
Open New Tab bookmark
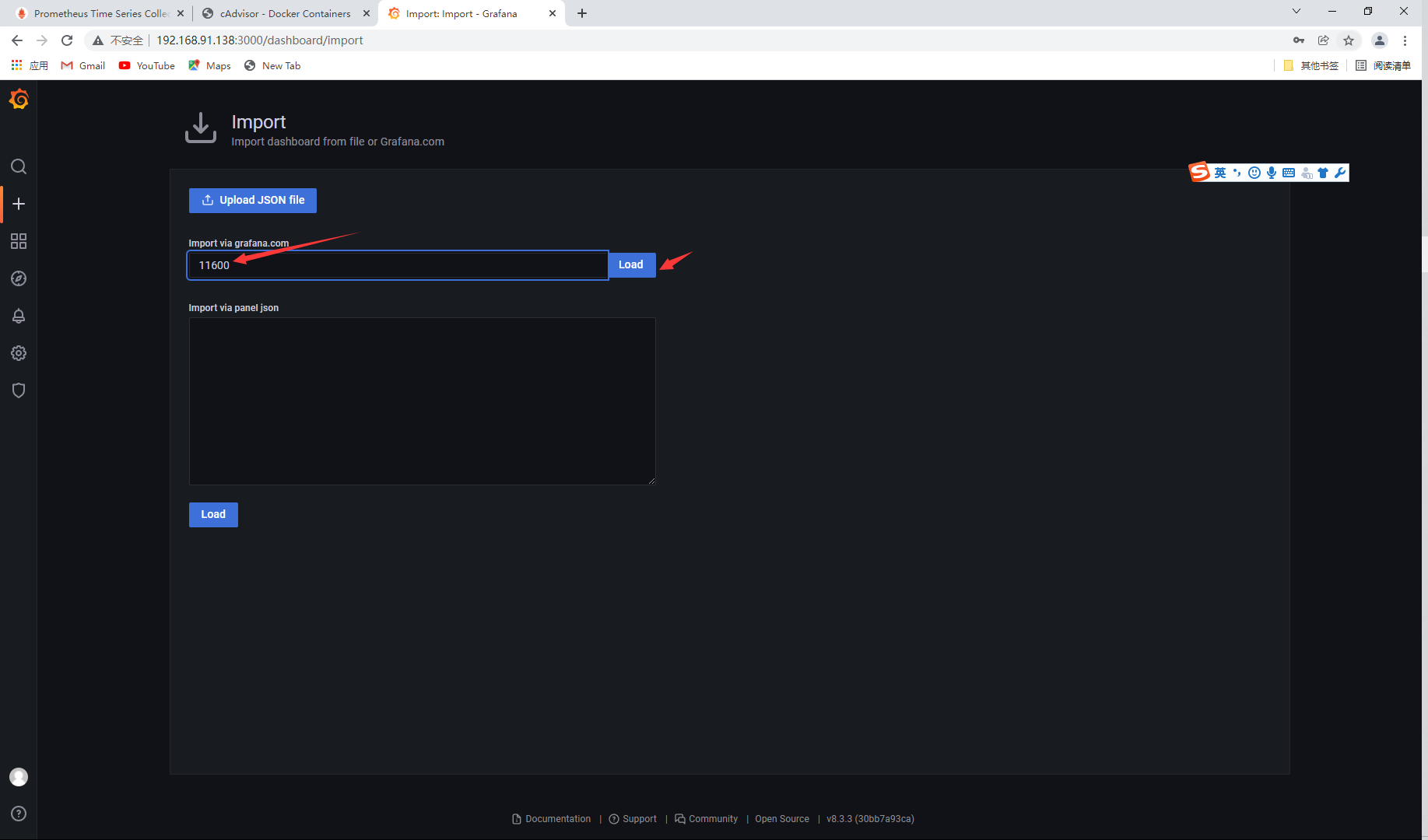(x=272, y=65)
